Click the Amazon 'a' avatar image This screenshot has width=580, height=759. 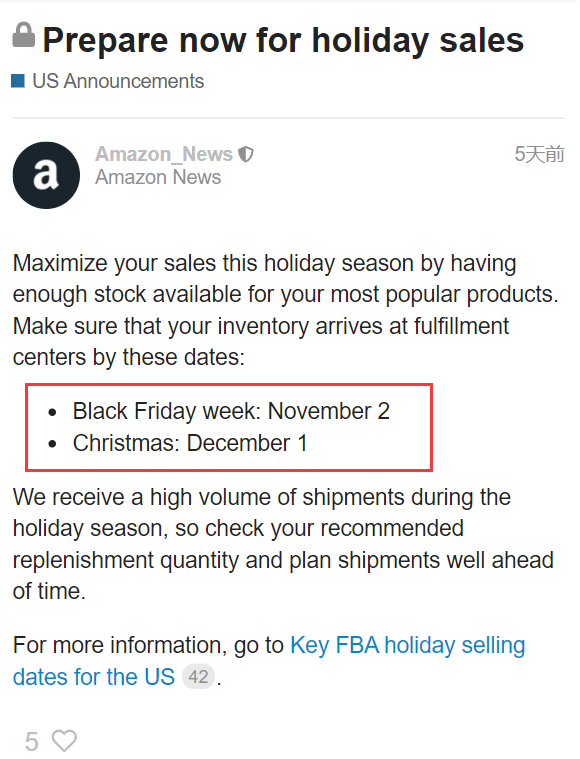tap(46, 175)
